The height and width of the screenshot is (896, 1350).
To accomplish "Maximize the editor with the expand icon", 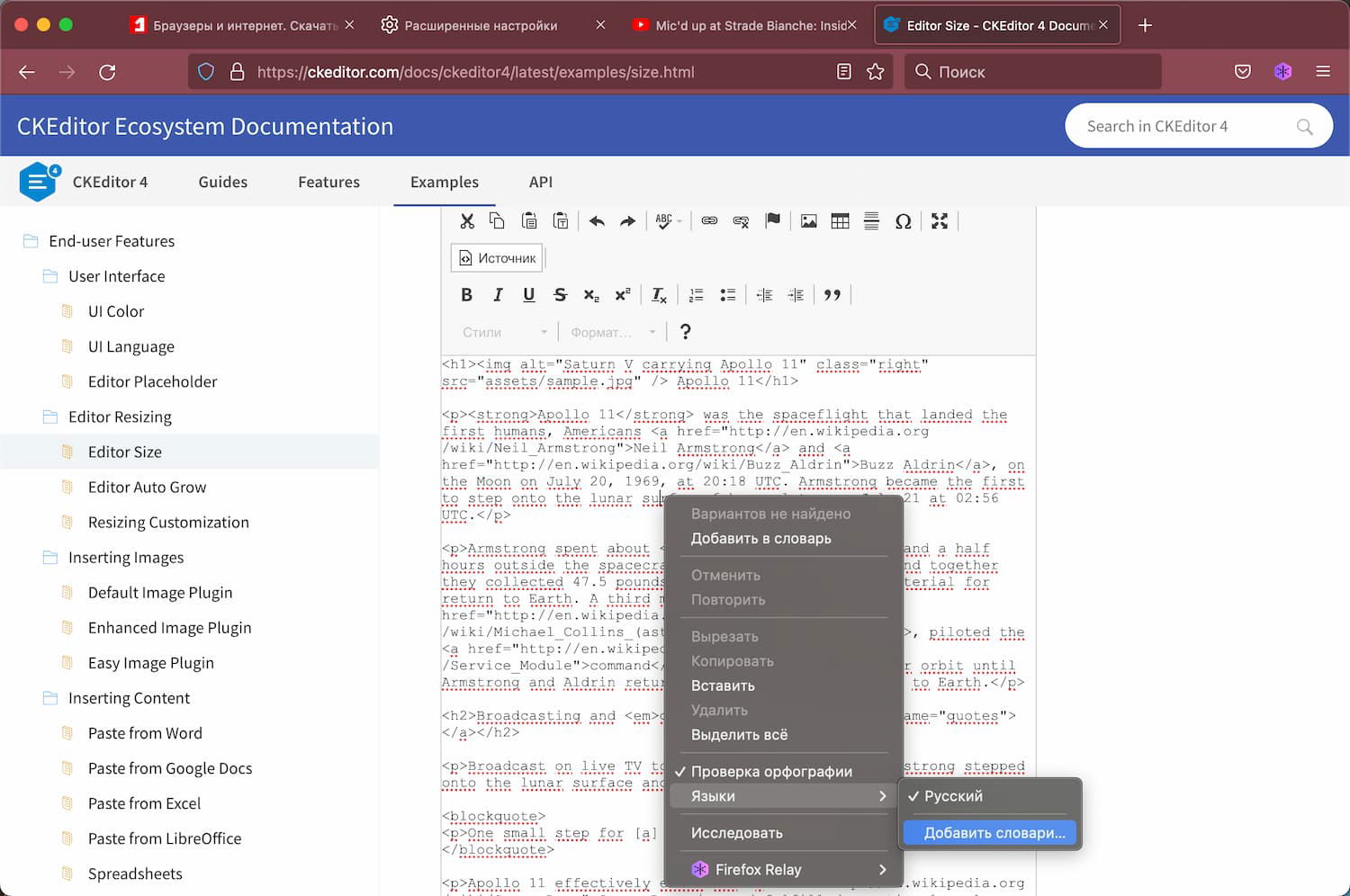I will (x=940, y=221).
